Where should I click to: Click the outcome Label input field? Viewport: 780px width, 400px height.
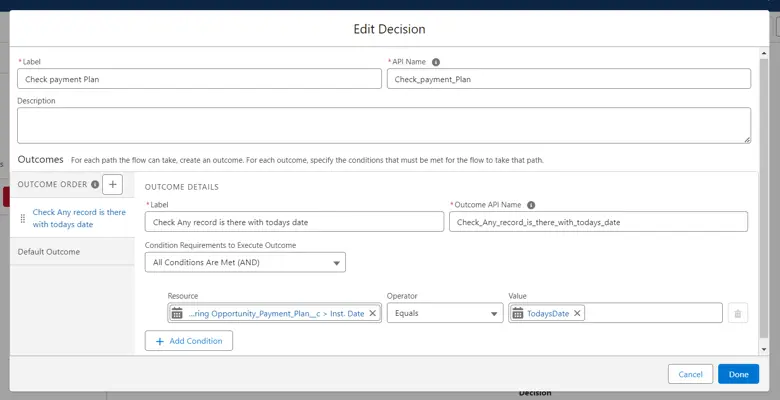click(x=294, y=222)
